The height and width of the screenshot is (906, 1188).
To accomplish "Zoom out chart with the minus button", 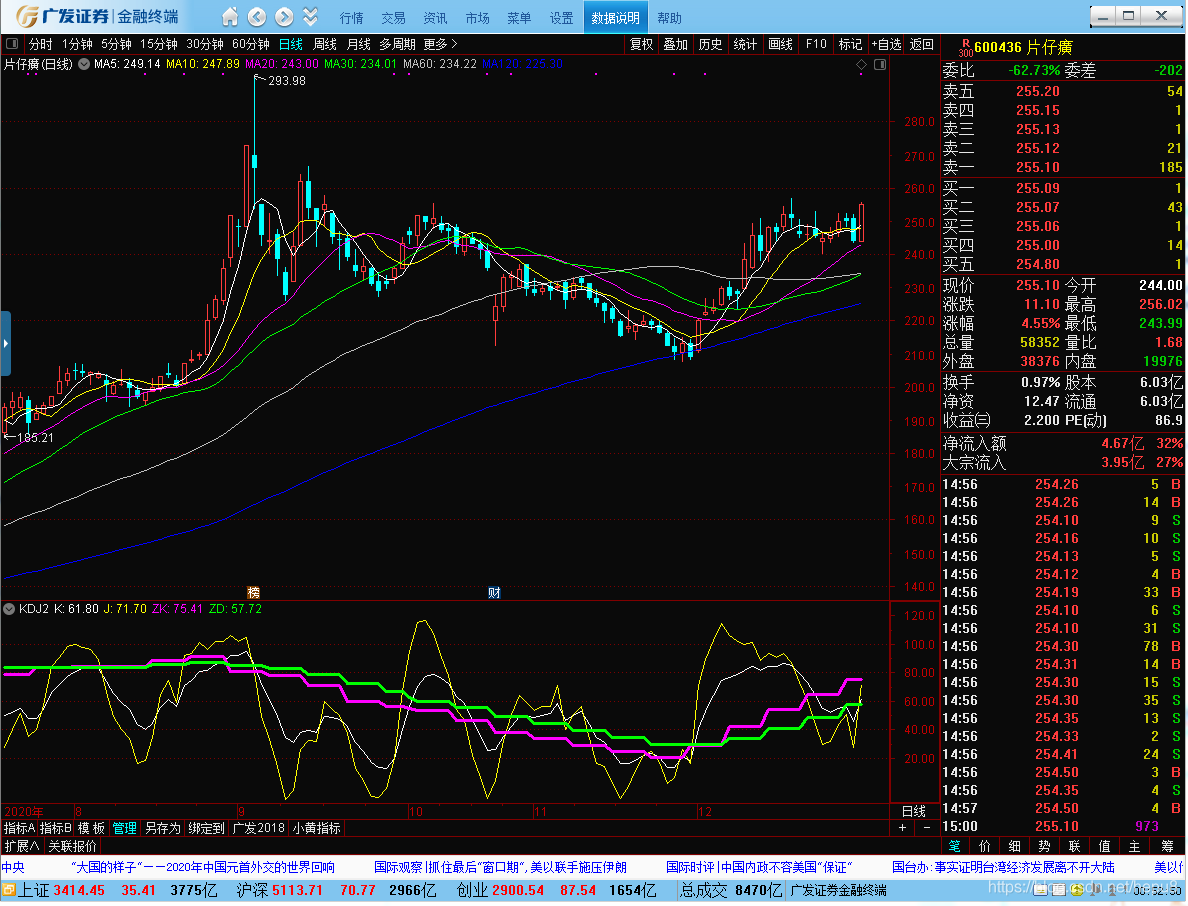I will [927, 828].
